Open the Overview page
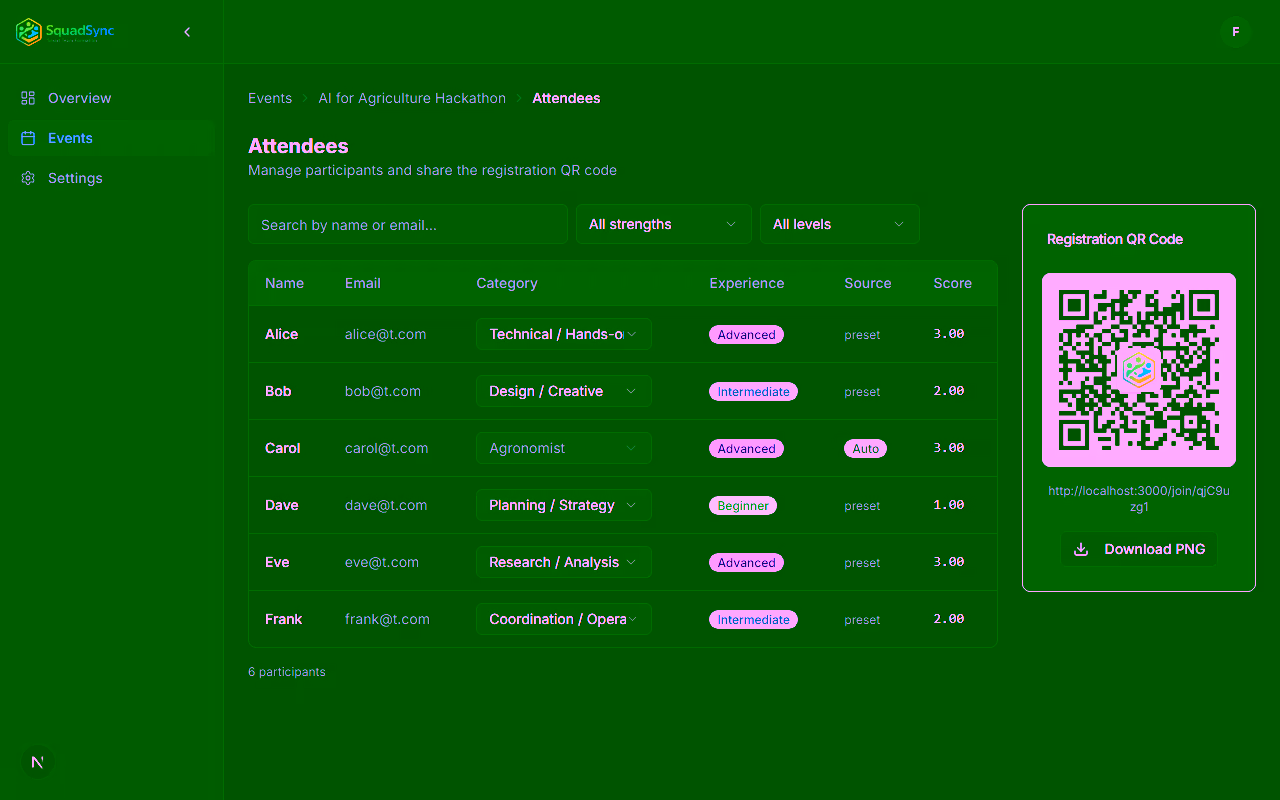Viewport: 1280px width, 800px height. 111,98
